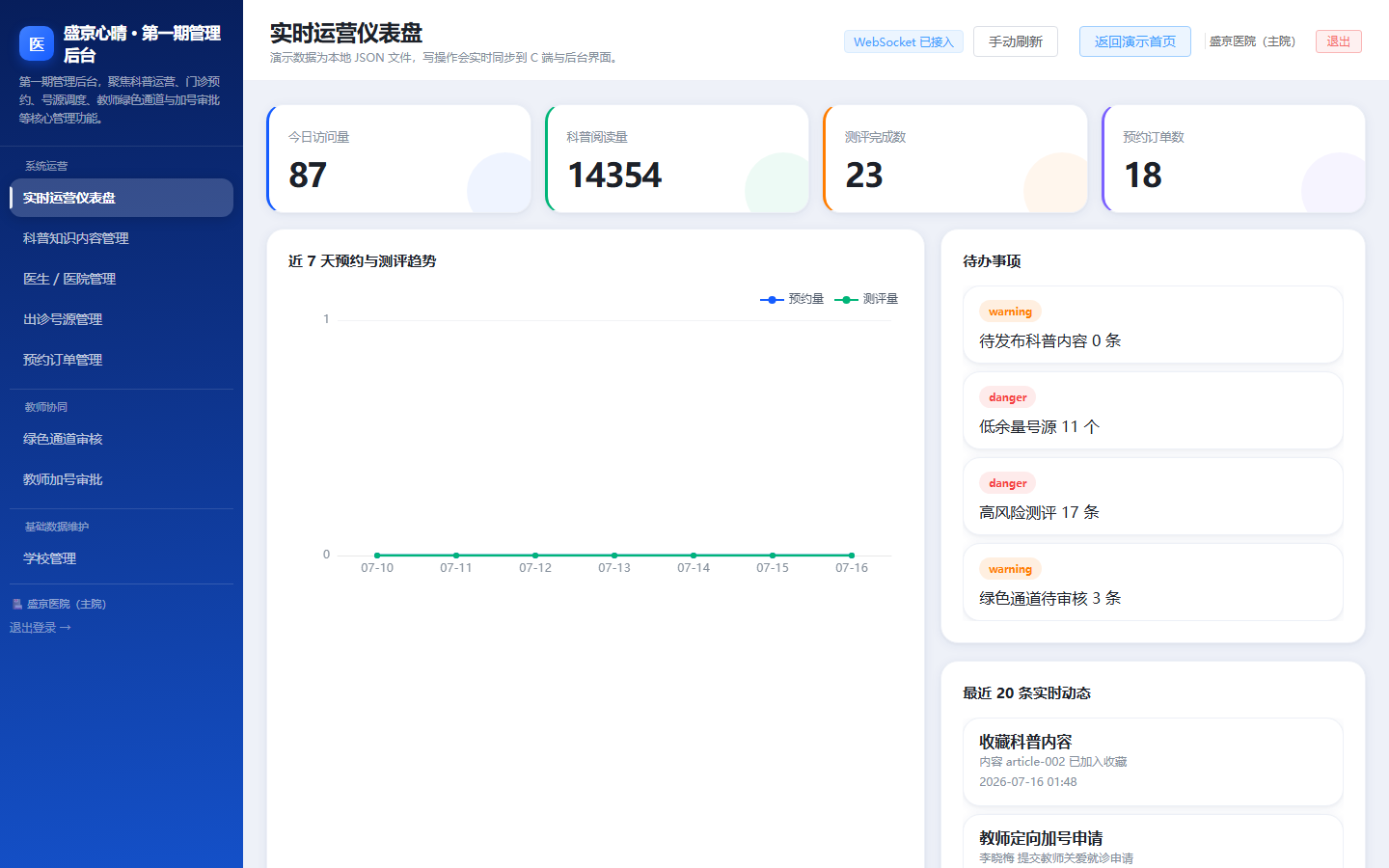This screenshot has height=868, width=1389.
Task: Click 绿色通道待审核 3 条 todo item
Action: click(1153, 583)
